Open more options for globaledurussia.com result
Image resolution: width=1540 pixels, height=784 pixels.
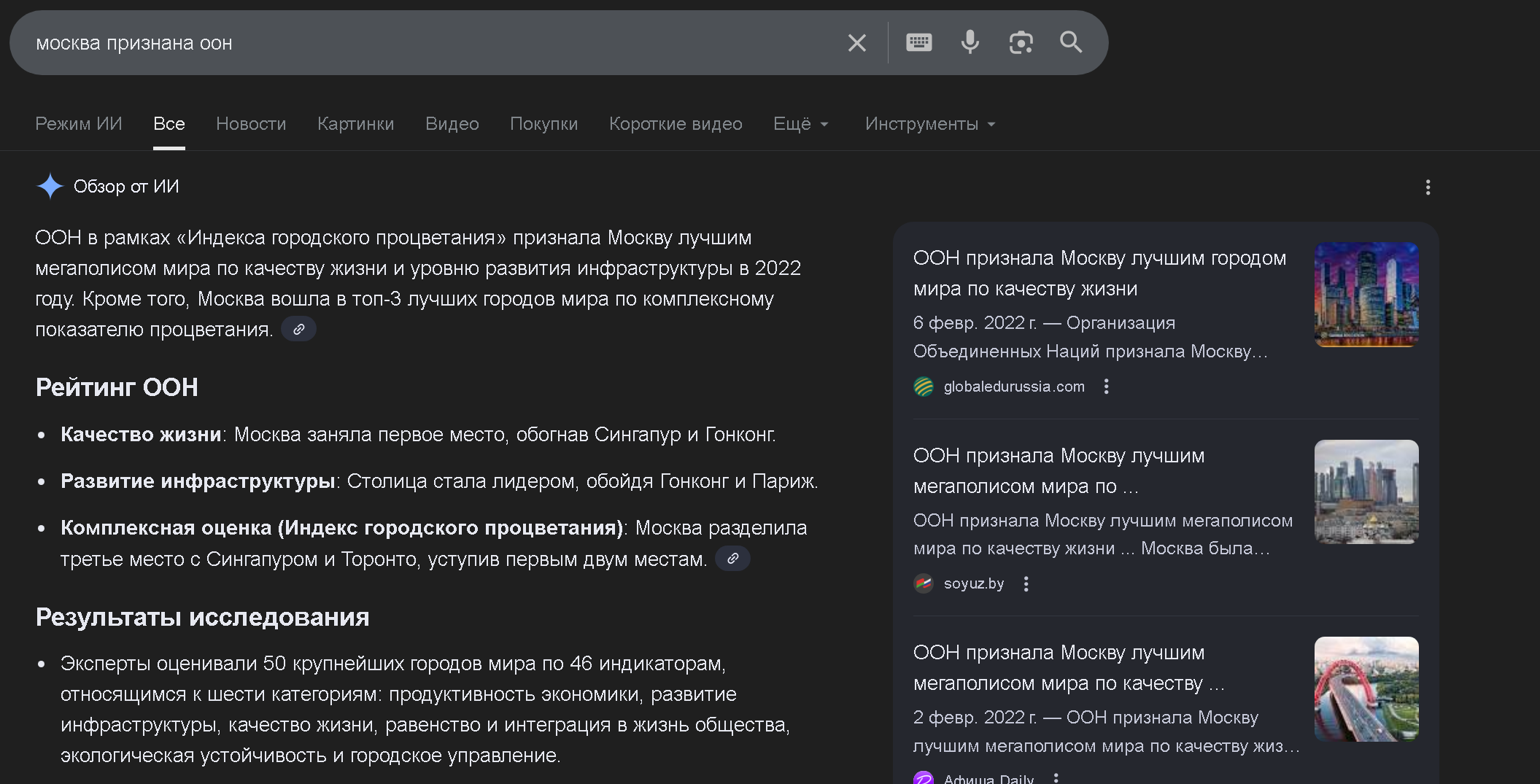click(x=1106, y=387)
